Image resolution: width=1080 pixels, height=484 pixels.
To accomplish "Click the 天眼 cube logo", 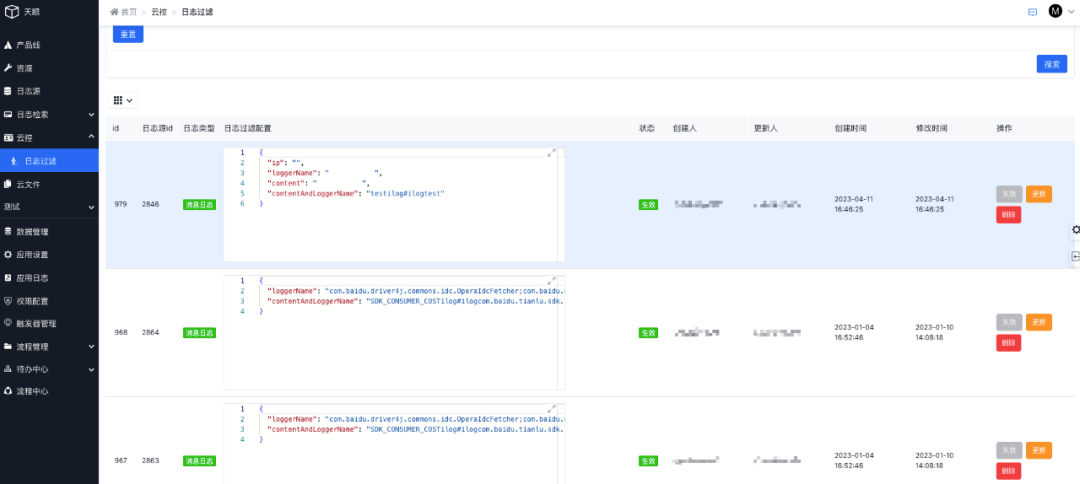I will tap(12, 12).
